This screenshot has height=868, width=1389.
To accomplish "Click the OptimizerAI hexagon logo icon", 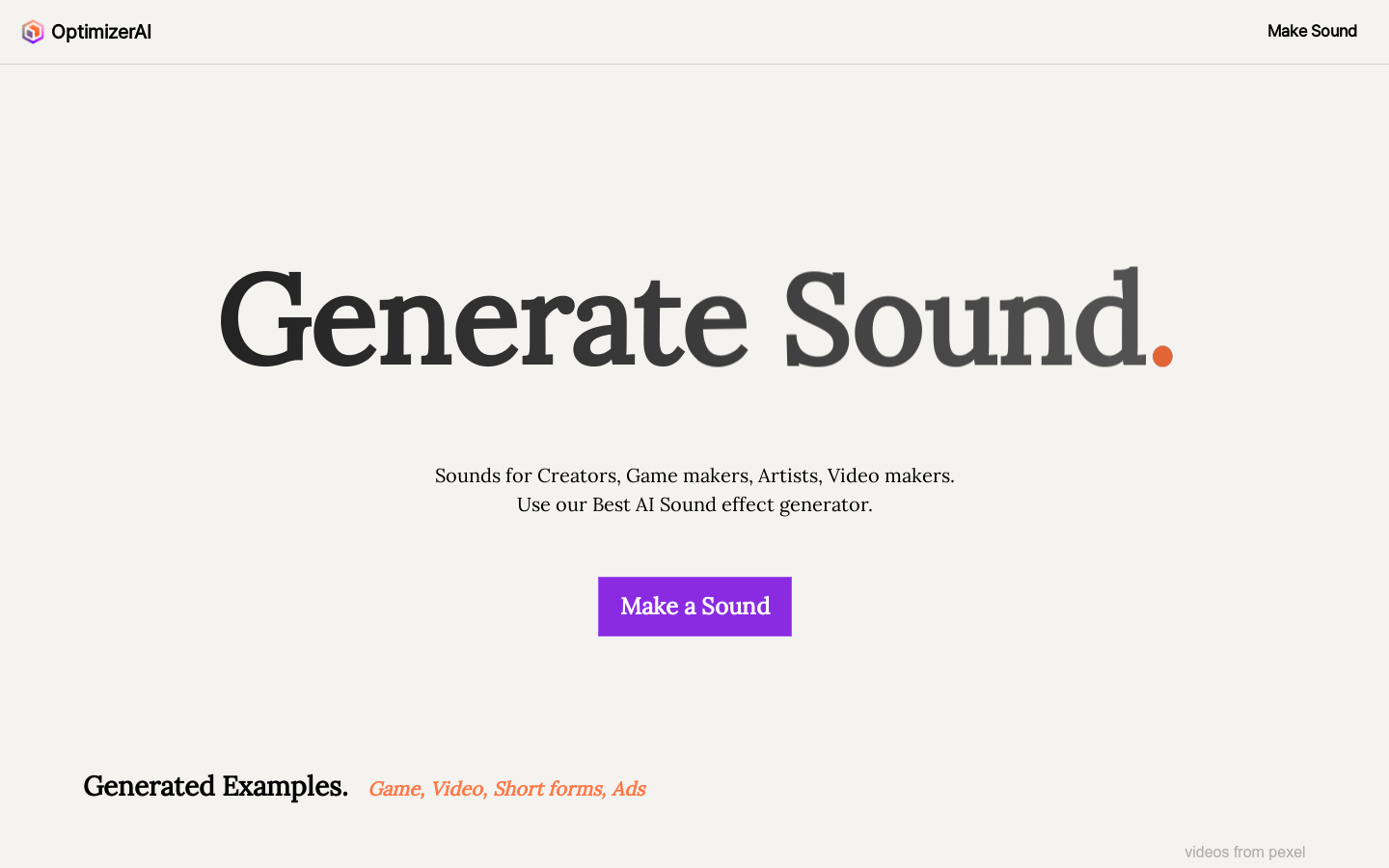I will 33,32.
